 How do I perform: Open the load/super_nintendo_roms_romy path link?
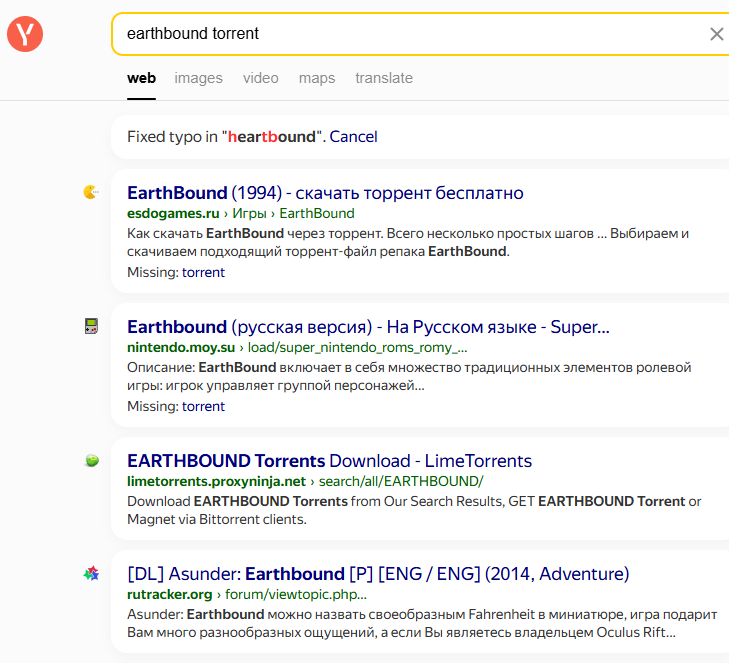click(x=358, y=348)
